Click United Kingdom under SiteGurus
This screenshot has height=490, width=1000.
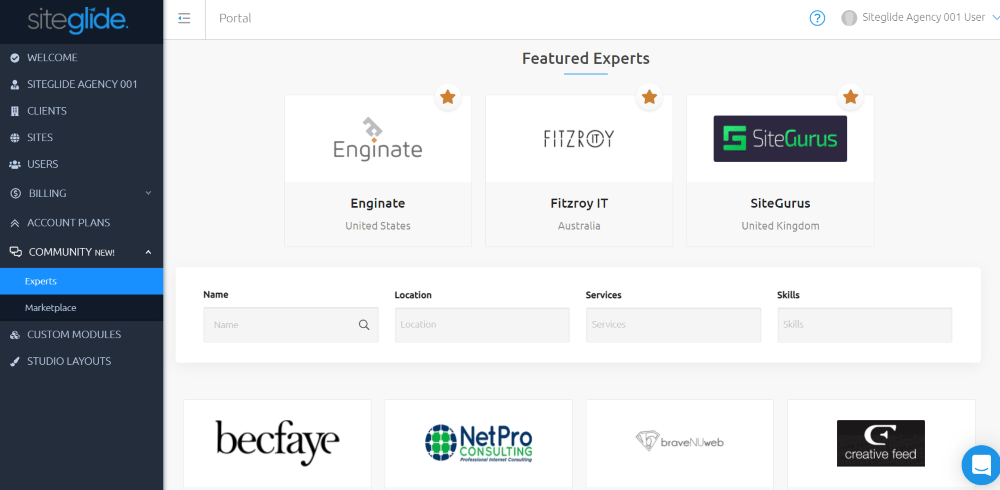click(780, 226)
